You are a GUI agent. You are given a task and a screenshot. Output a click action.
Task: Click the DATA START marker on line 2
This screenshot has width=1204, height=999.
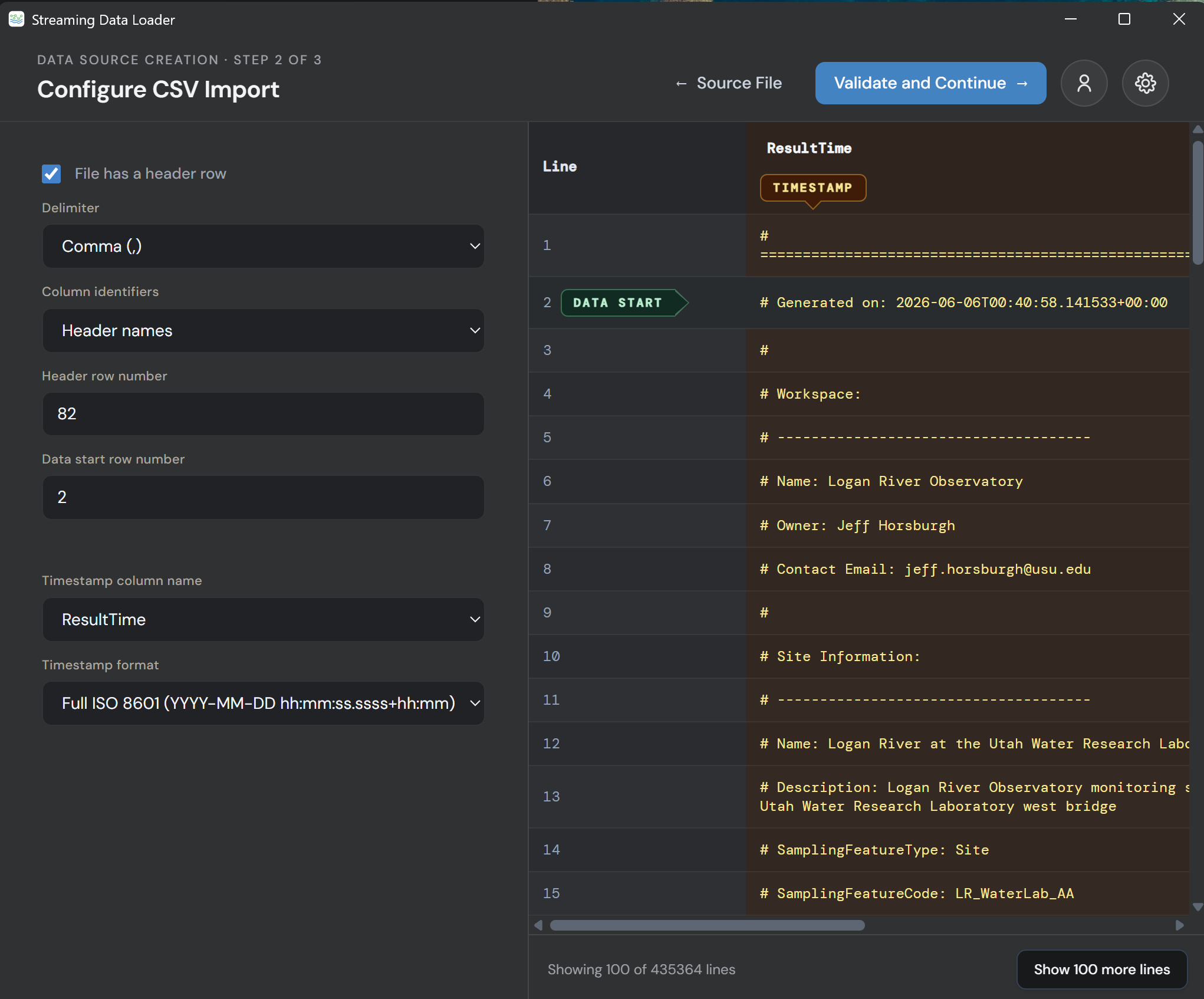[x=623, y=303]
